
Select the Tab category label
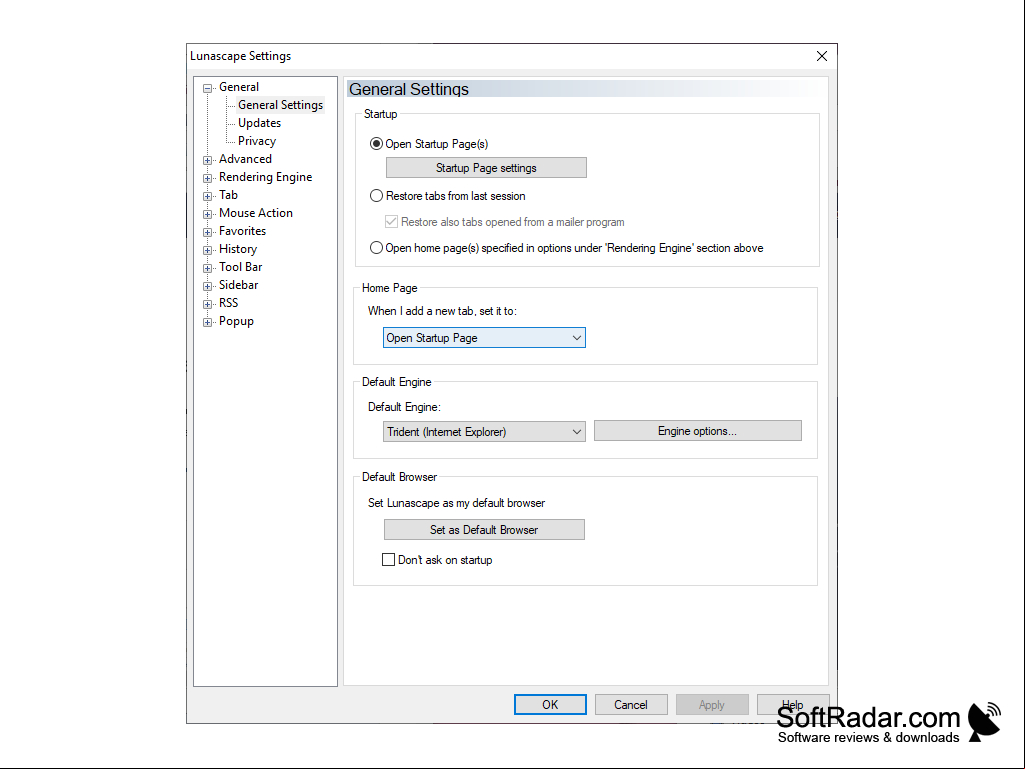[x=228, y=195]
